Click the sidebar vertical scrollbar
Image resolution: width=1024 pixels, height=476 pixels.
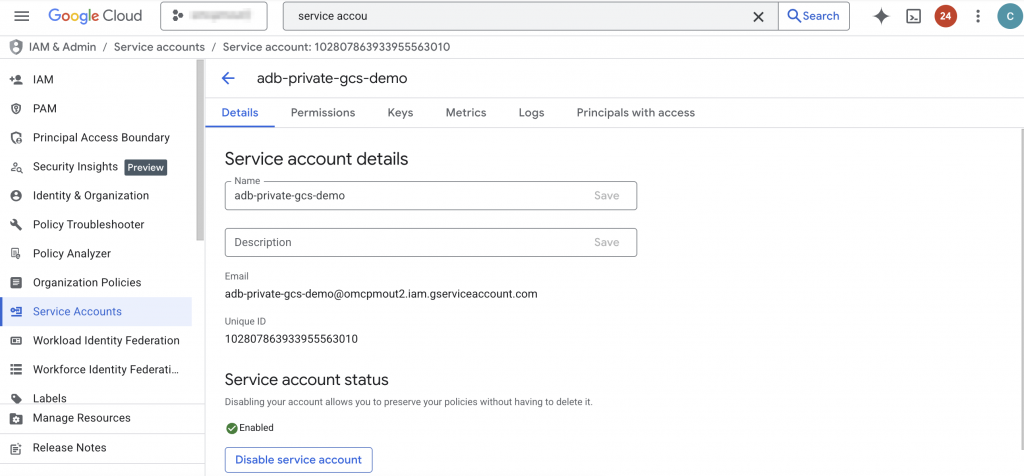click(x=200, y=150)
